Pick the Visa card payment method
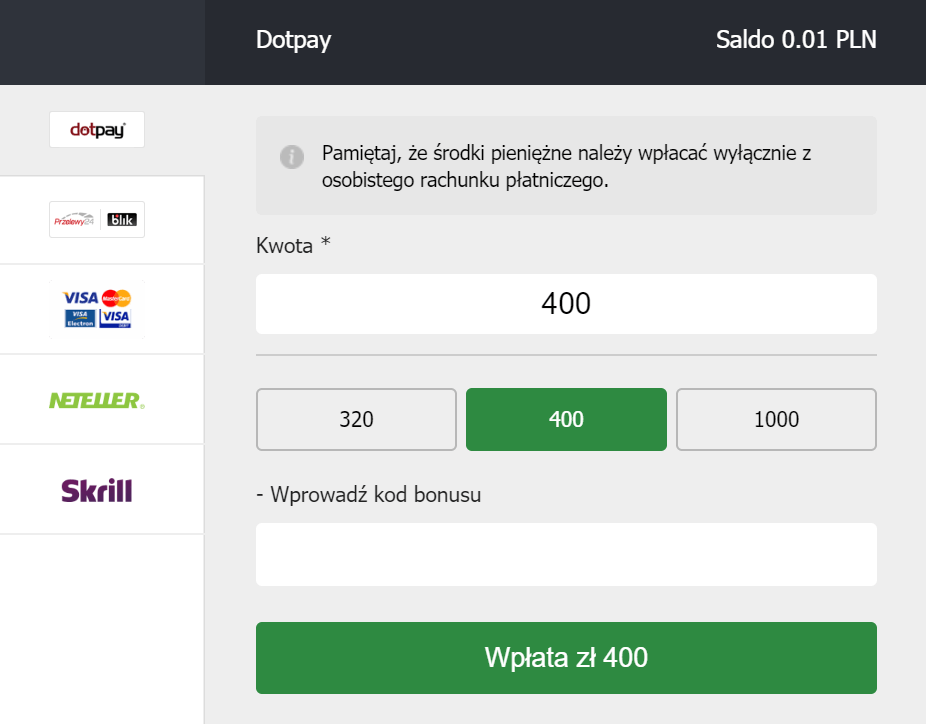Viewport: 926px width, 724px height. [x=79, y=297]
